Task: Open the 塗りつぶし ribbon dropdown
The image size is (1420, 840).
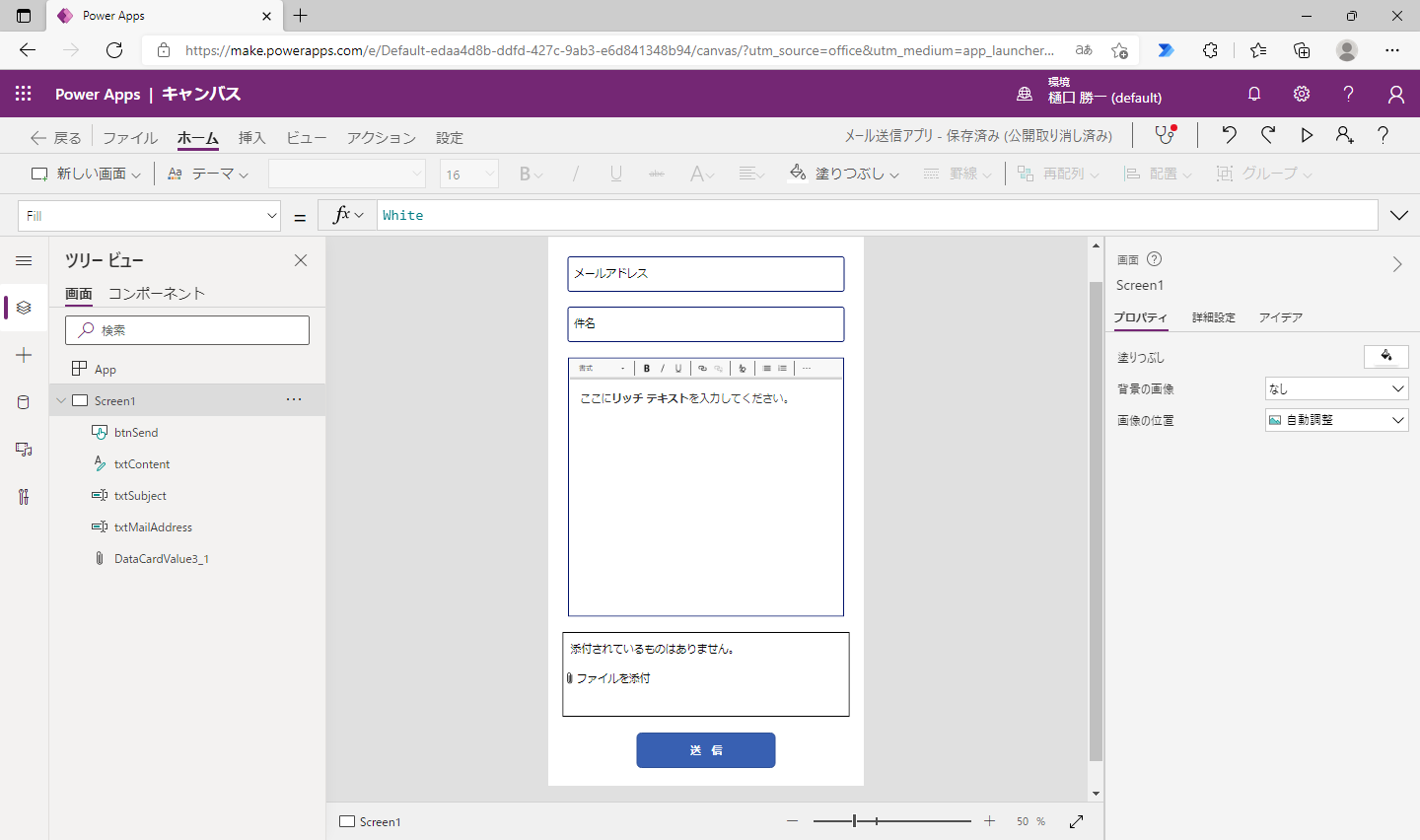Action: tap(845, 174)
